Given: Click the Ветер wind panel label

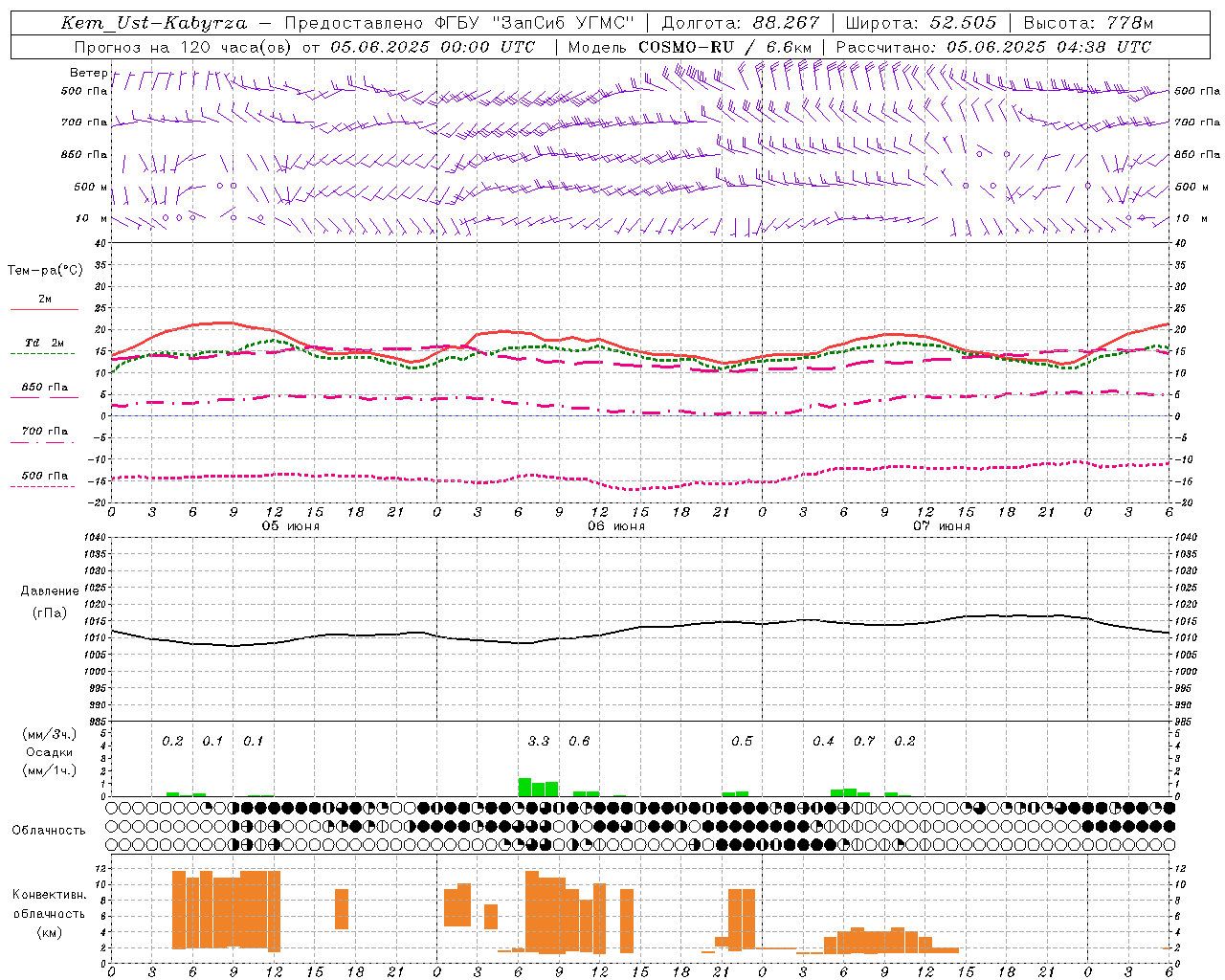Looking at the screenshot, I should [x=88, y=73].
